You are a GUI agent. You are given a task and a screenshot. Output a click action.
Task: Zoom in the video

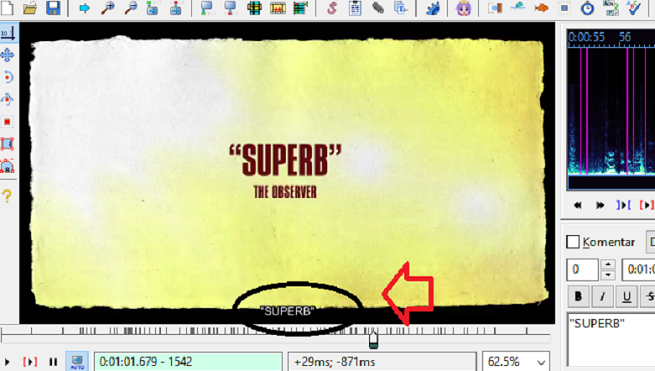tap(108, 8)
